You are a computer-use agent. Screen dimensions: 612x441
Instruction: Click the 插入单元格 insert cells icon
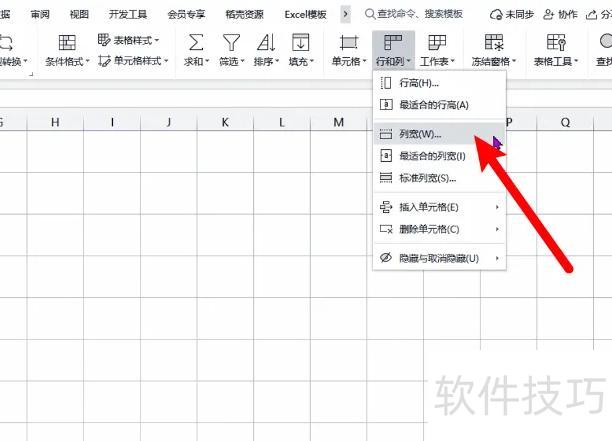(x=386, y=207)
